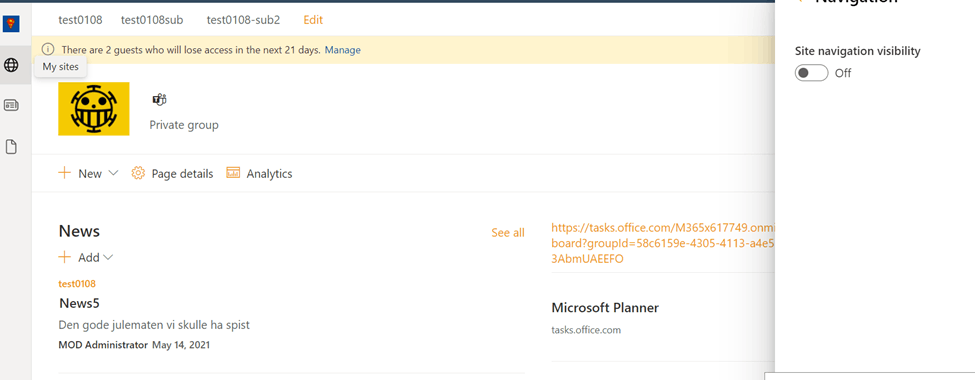This screenshot has width=975, height=380.
Task: Open My sites globe icon
Action: pos(11,65)
